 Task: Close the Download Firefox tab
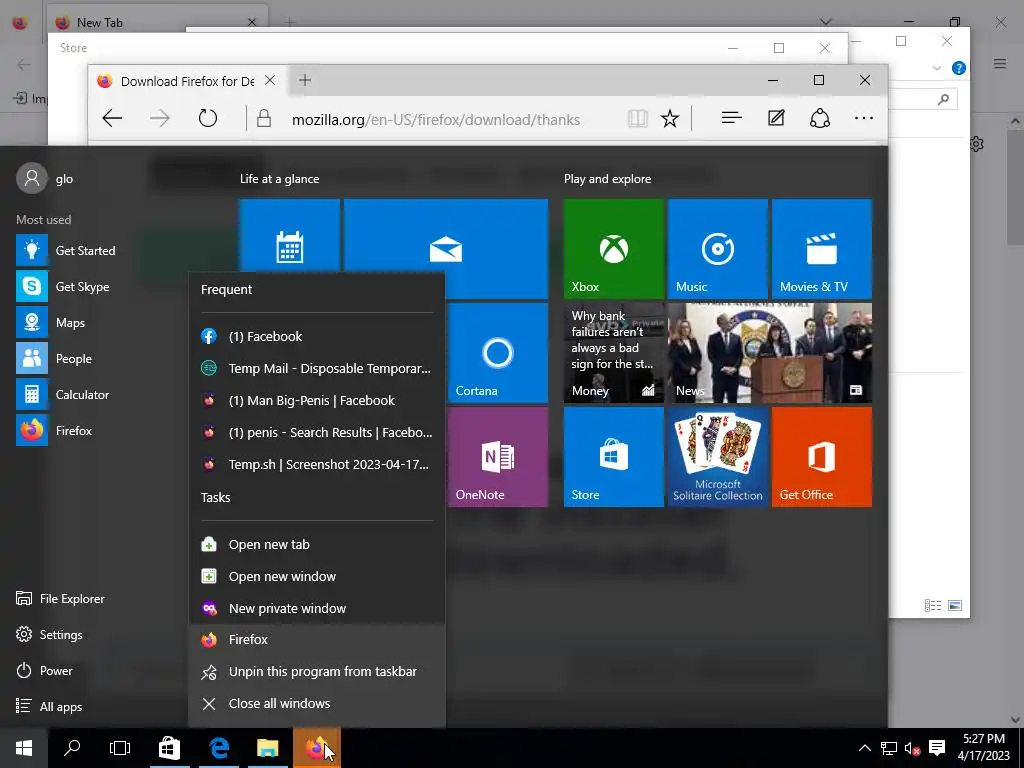[270, 80]
